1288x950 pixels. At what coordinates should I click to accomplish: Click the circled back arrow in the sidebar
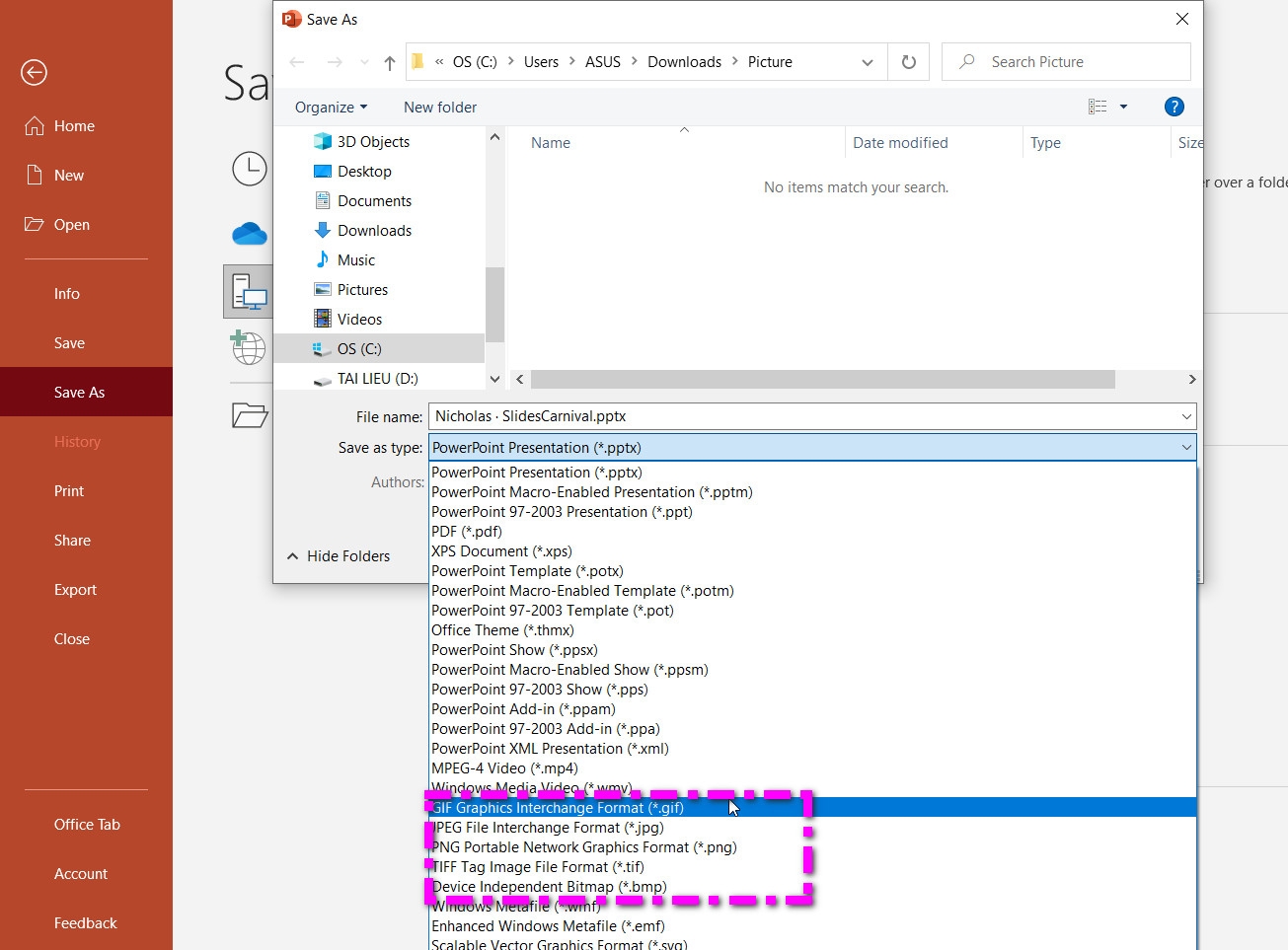click(34, 72)
